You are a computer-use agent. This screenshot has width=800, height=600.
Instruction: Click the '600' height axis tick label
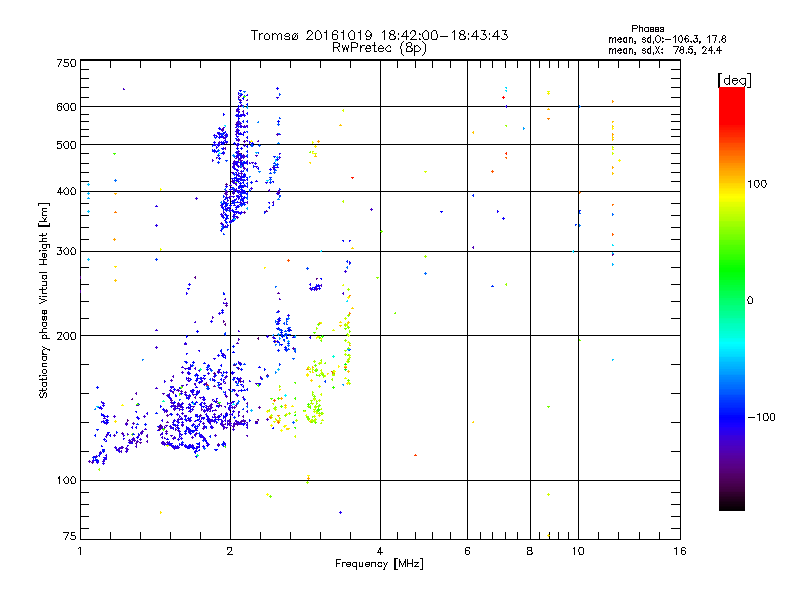[66, 107]
